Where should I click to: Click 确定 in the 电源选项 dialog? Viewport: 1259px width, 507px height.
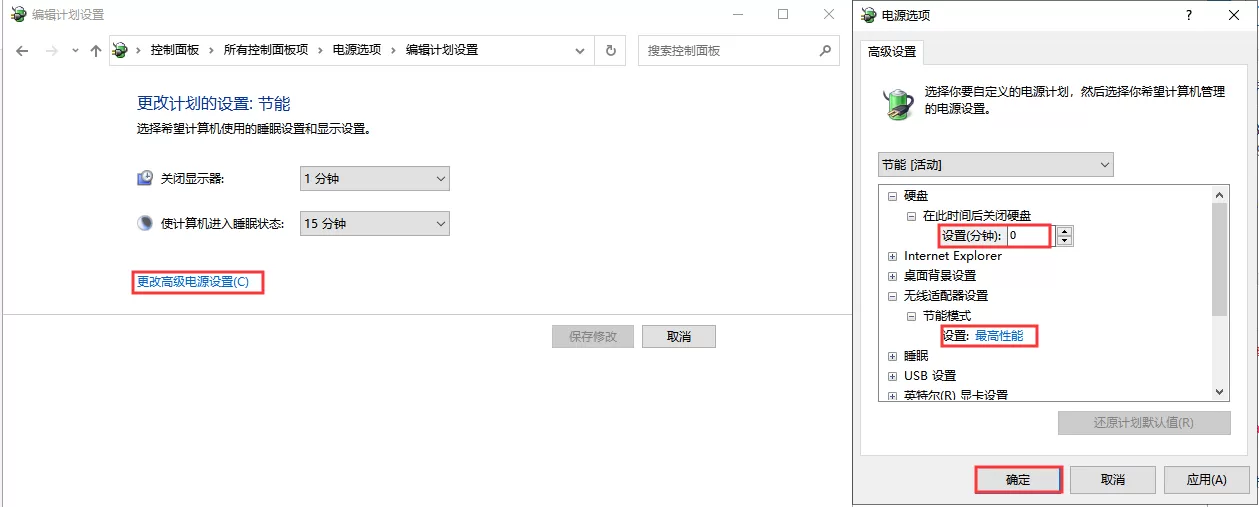(1018, 480)
